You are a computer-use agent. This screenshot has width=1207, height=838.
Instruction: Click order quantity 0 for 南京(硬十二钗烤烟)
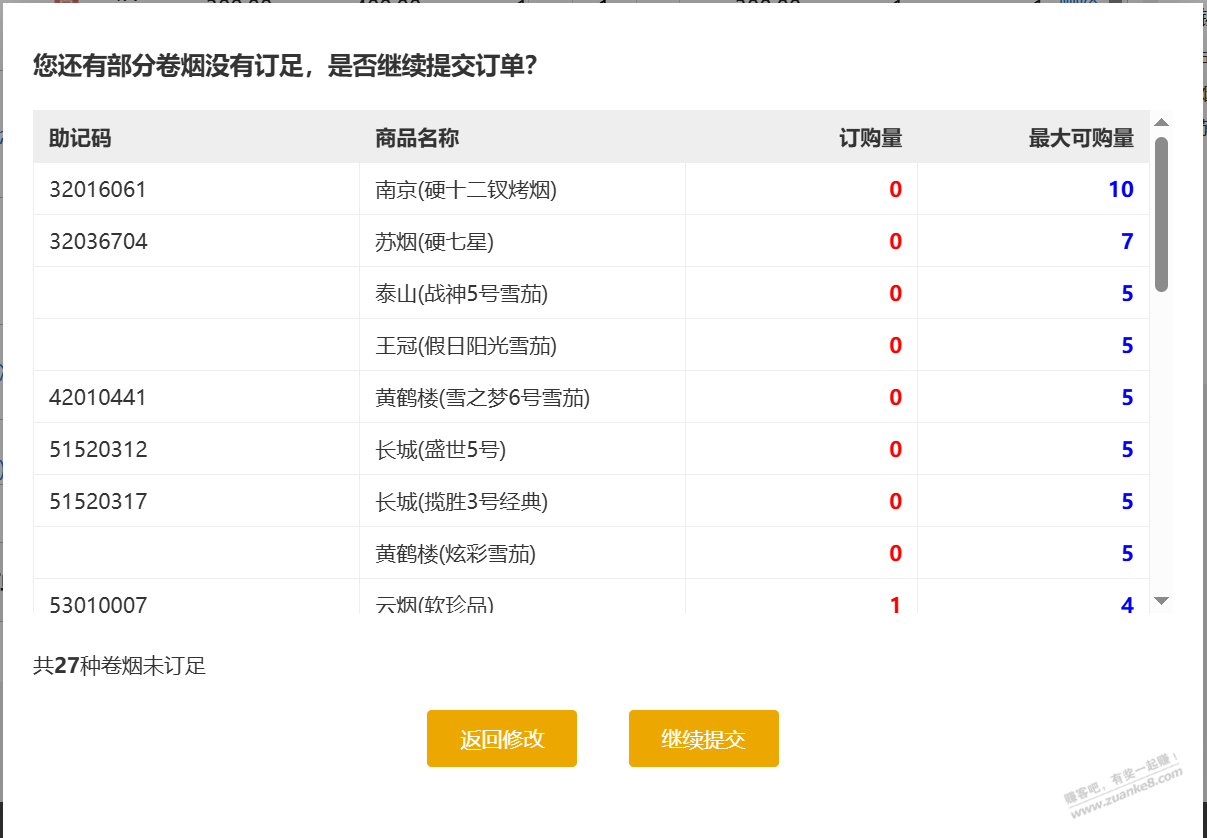coord(896,189)
